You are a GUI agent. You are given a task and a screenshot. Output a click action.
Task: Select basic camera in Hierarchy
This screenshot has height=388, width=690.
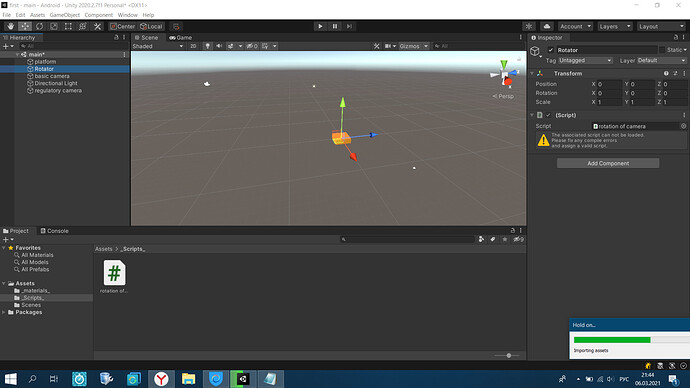point(52,76)
